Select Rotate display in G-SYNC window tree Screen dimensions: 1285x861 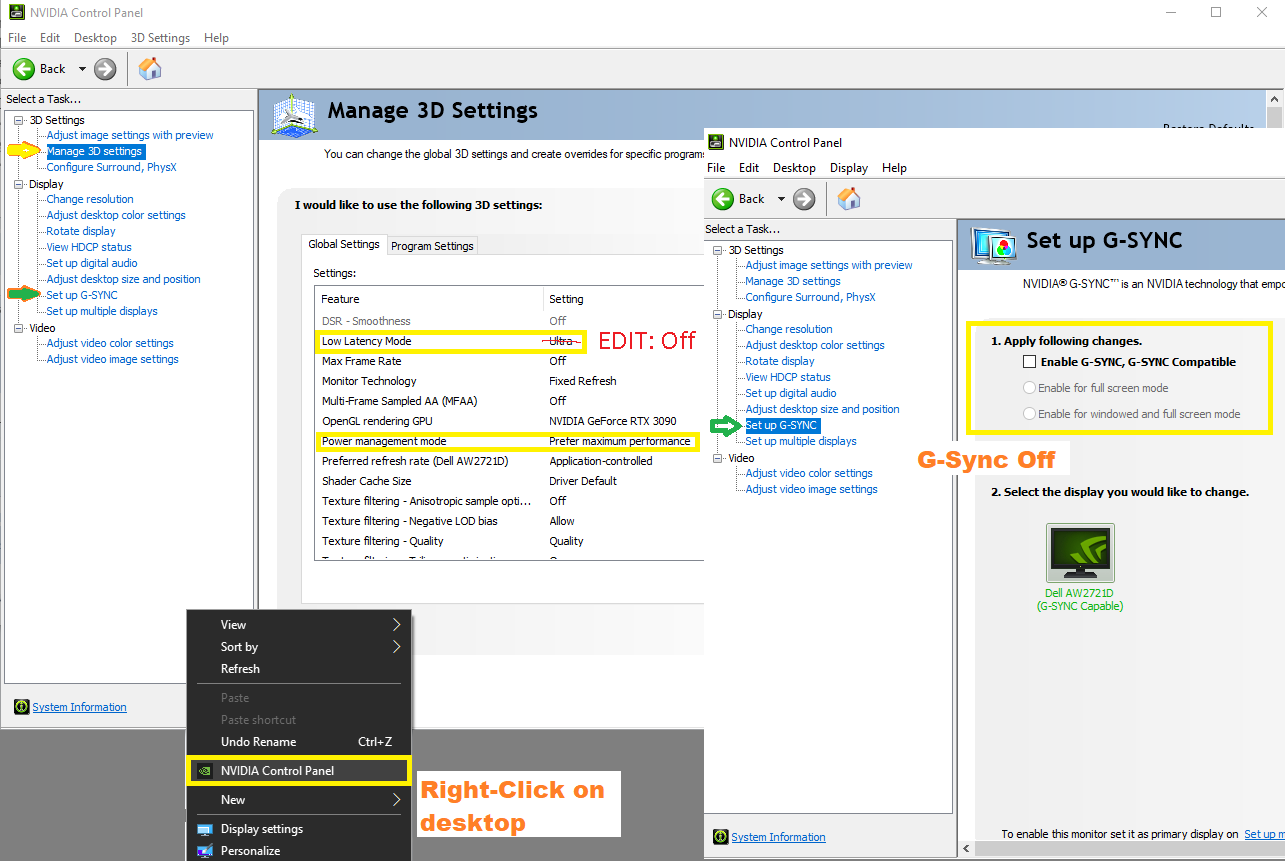click(780, 361)
